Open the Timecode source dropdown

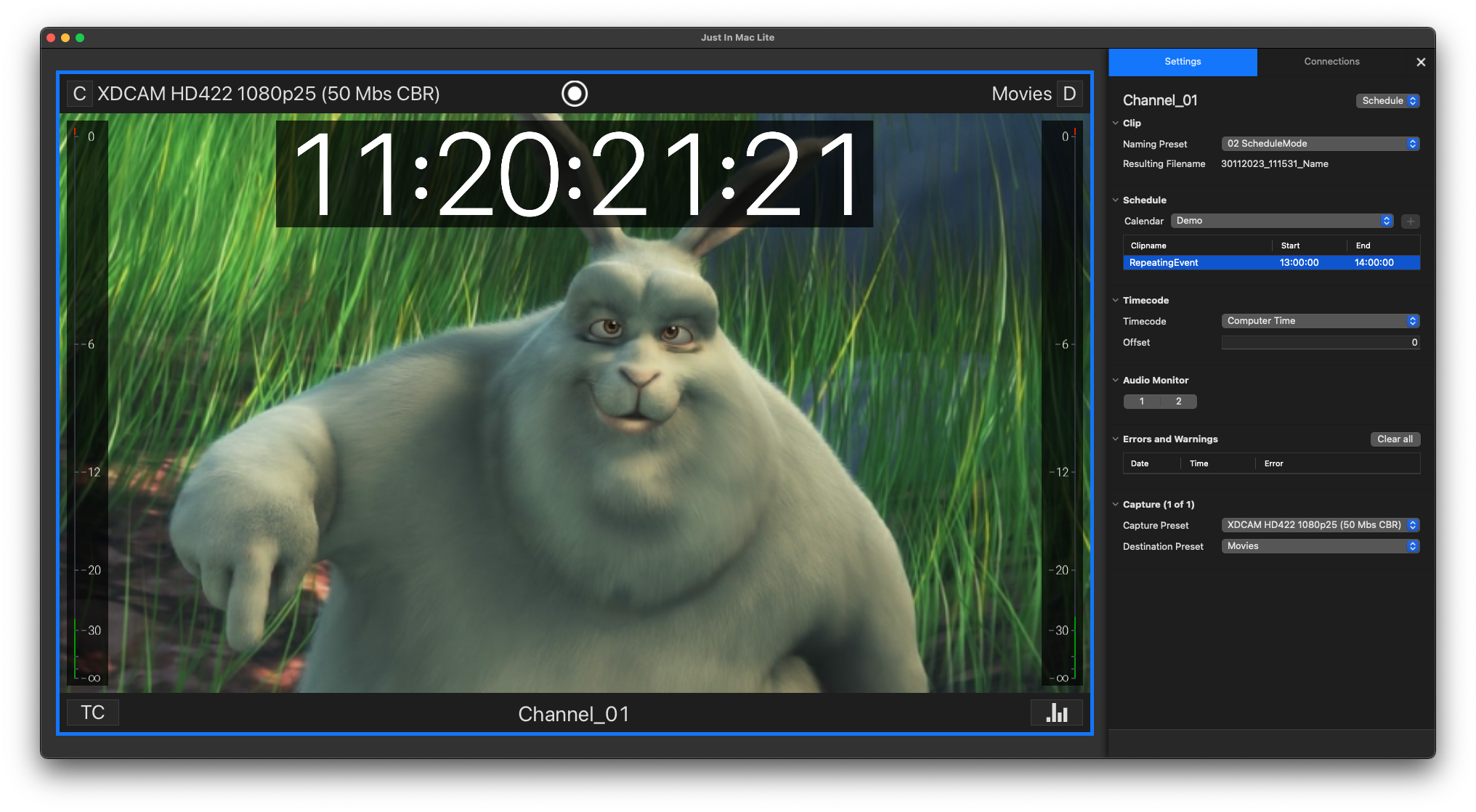1320,321
